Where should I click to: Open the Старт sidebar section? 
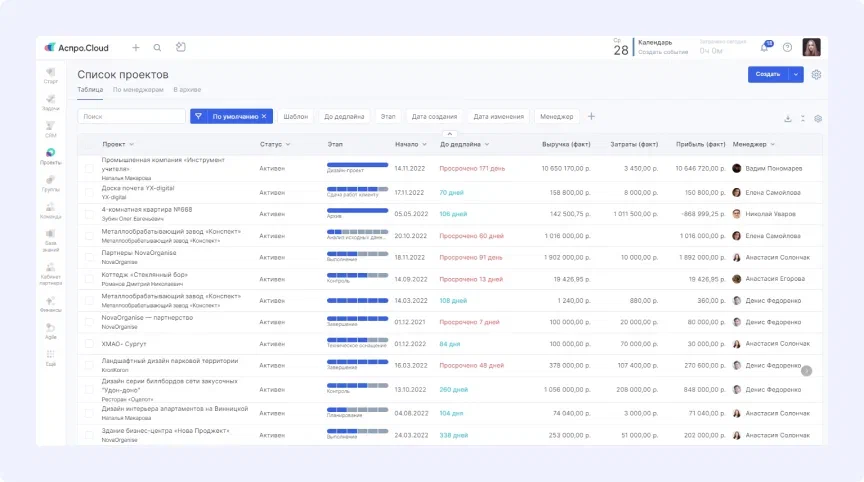51,75
